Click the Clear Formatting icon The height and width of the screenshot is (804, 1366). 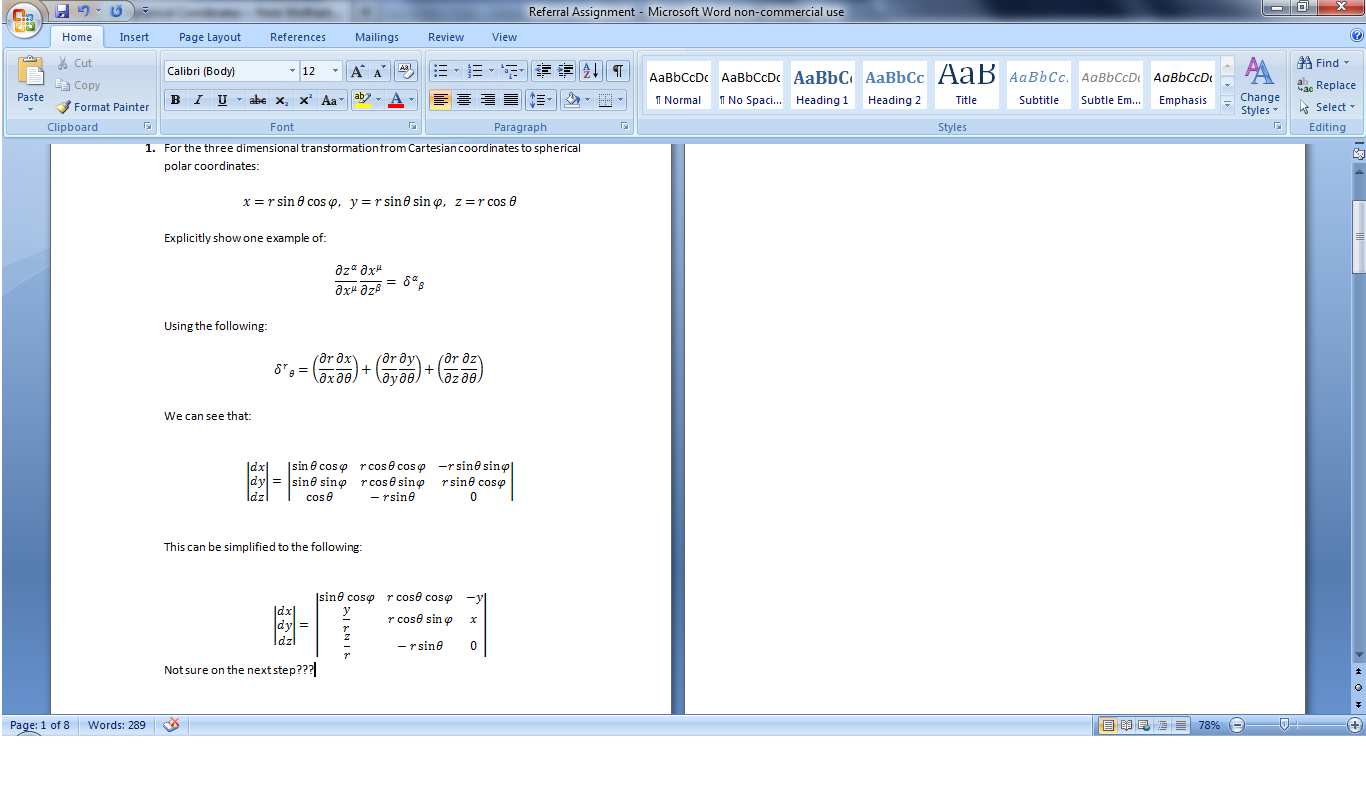[405, 71]
